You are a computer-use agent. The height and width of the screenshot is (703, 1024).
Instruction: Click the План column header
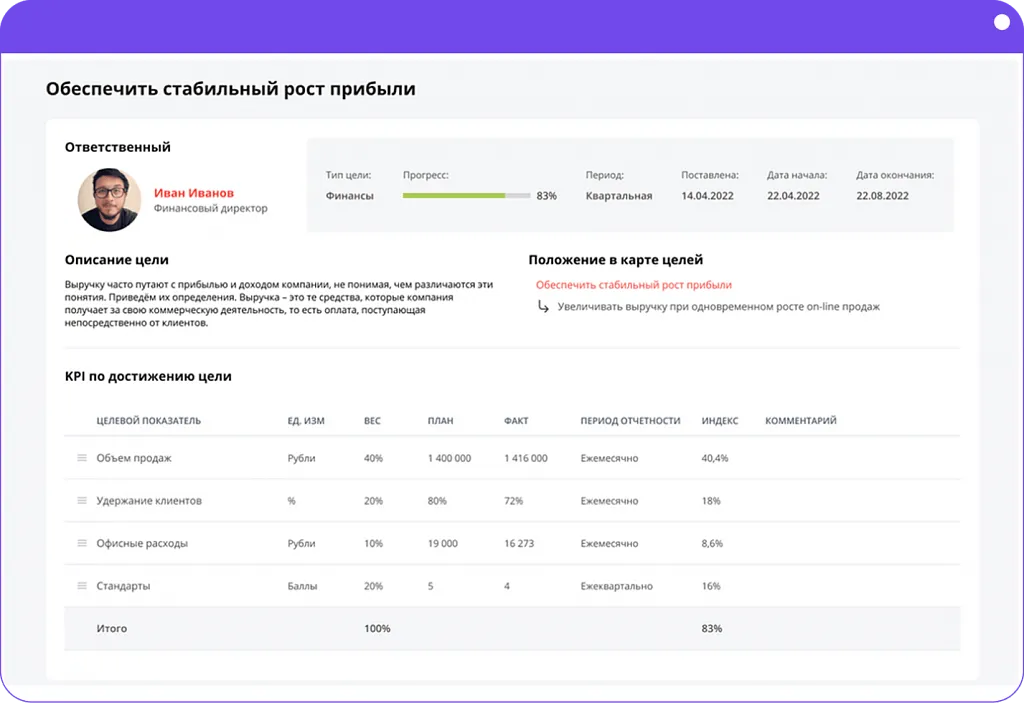440,421
